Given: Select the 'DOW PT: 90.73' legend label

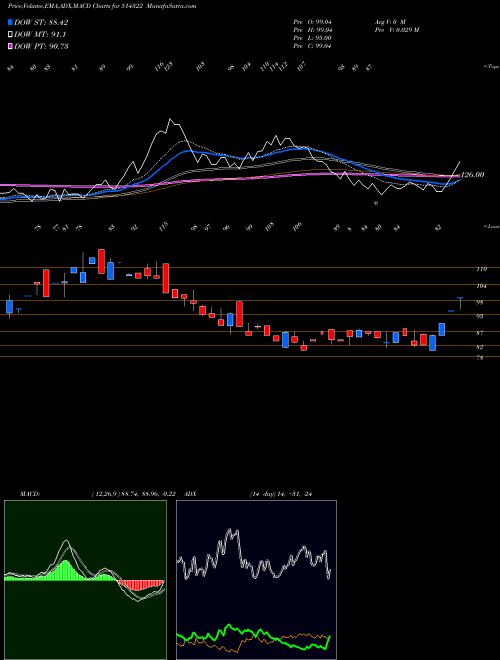Looking at the screenshot, I should coord(41,46).
